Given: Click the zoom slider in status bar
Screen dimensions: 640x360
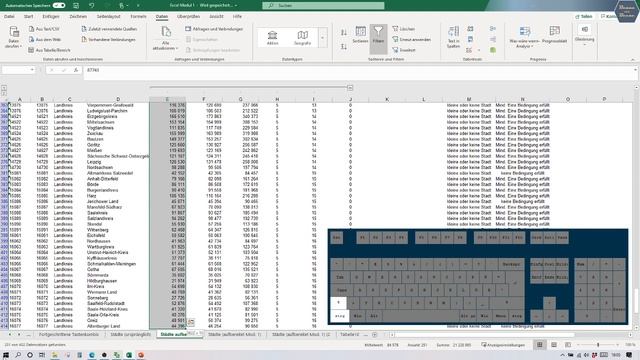Looking at the screenshot, I should (598, 345).
